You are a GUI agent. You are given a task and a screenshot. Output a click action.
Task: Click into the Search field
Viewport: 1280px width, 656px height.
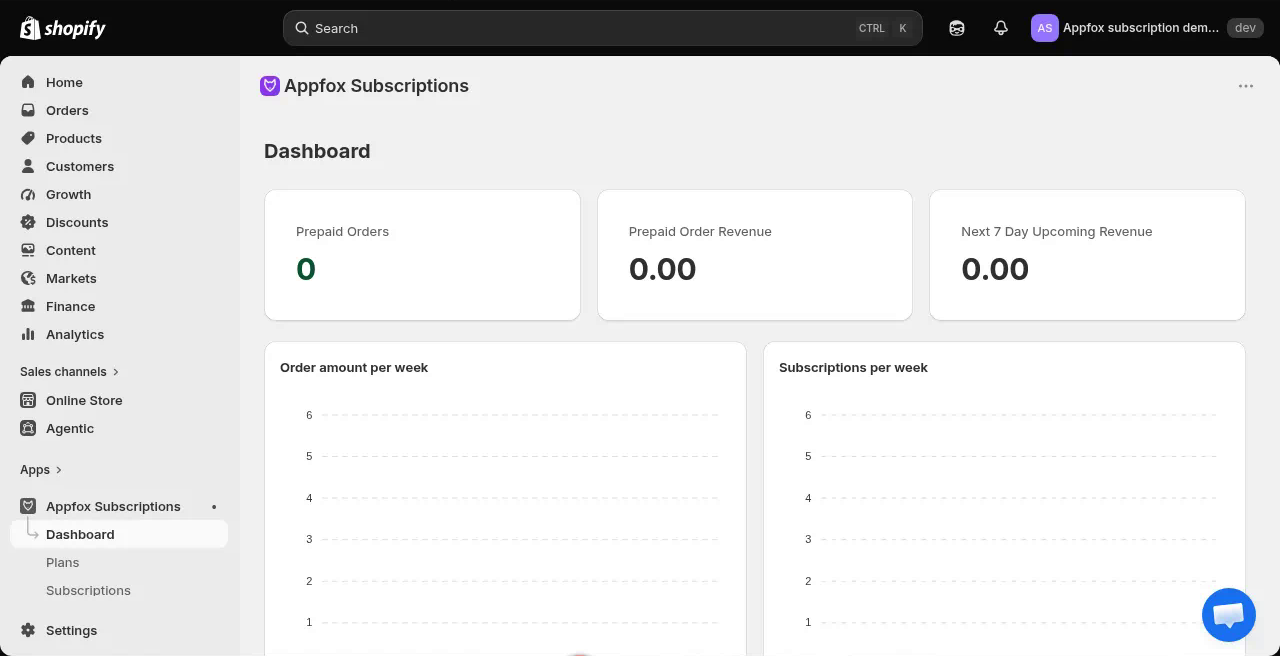pos(602,28)
